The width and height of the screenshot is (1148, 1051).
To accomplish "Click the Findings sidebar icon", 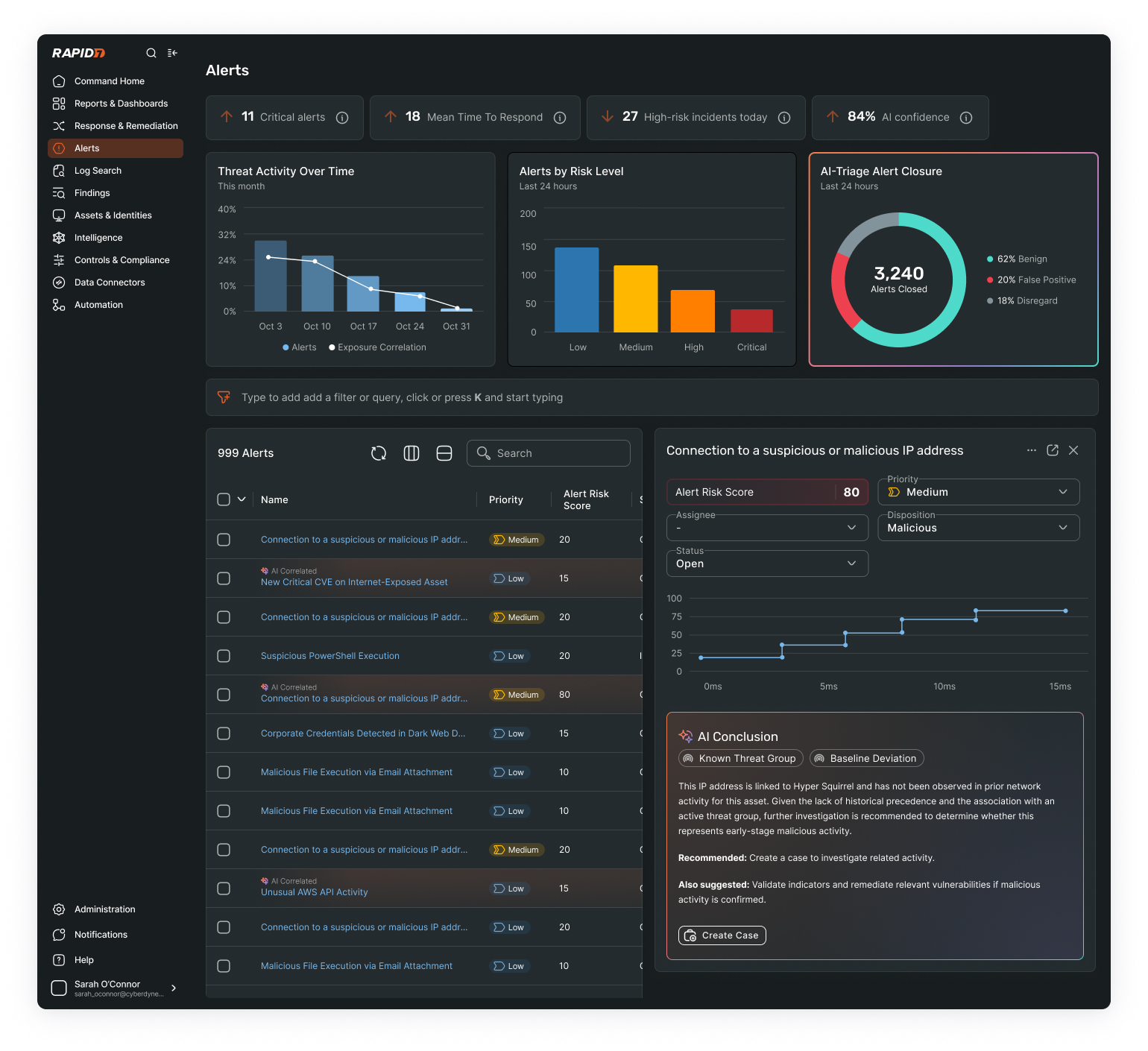I will tap(59, 193).
